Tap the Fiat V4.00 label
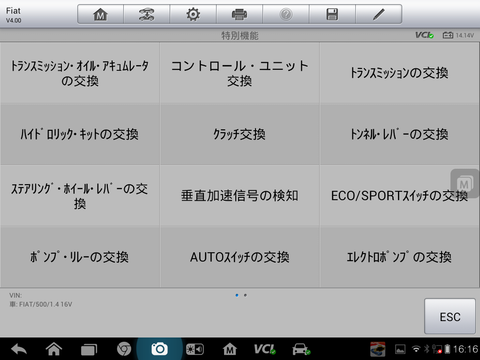Image resolution: width=480 pixels, height=360 pixels. [13, 15]
